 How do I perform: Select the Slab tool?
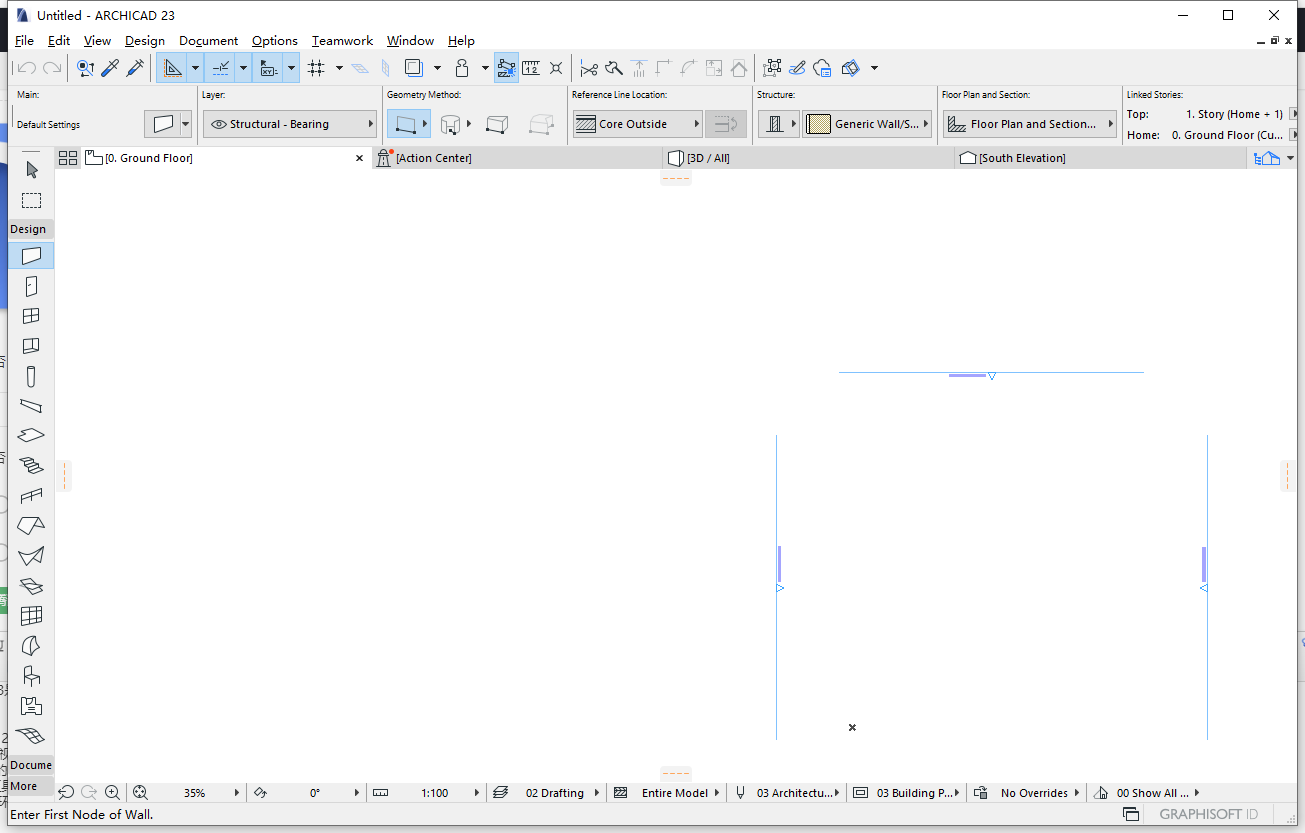coord(31,435)
